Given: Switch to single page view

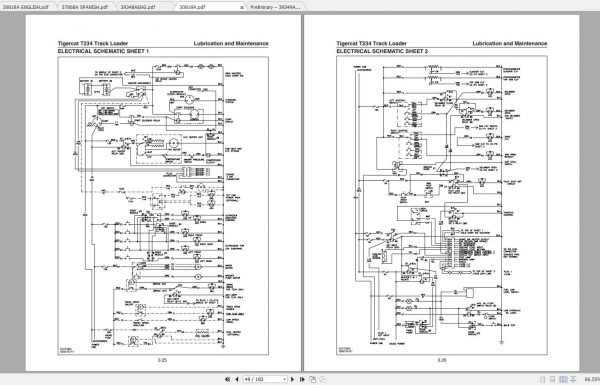Looking at the screenshot, I should click(542, 380).
